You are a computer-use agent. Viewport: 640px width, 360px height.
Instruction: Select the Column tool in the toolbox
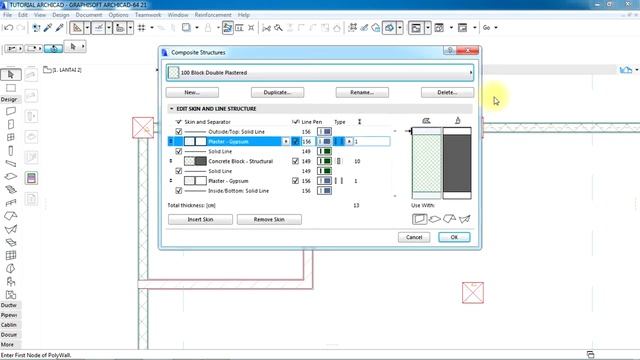click(x=11, y=151)
